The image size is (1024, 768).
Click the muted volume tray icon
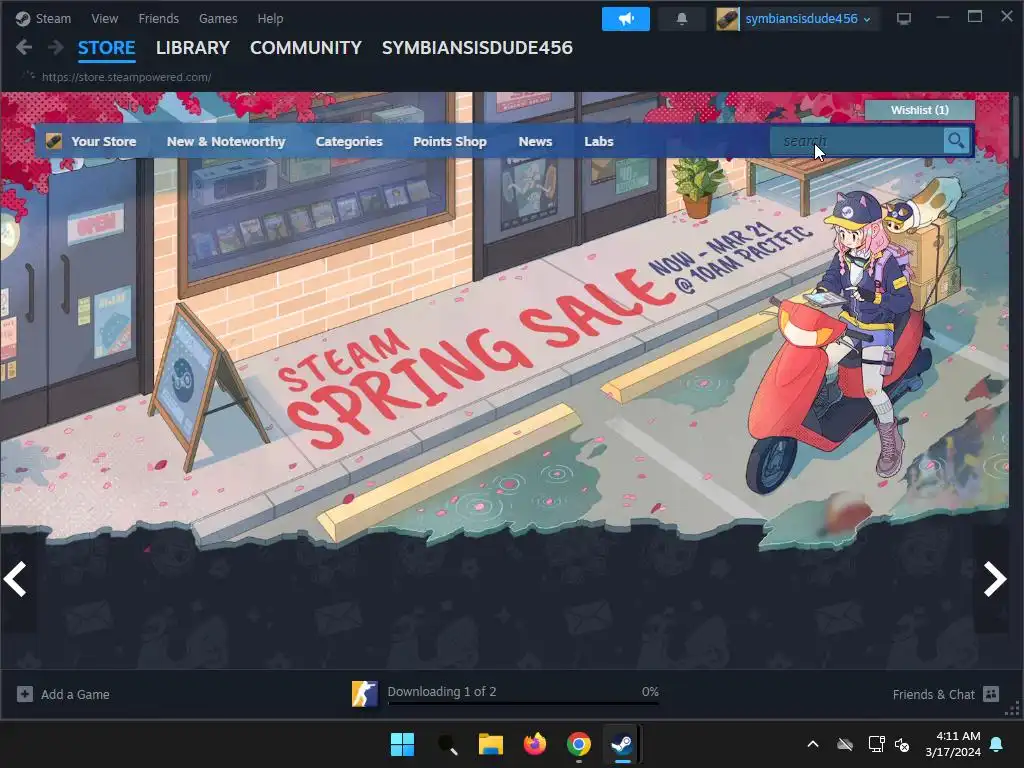pos(902,744)
